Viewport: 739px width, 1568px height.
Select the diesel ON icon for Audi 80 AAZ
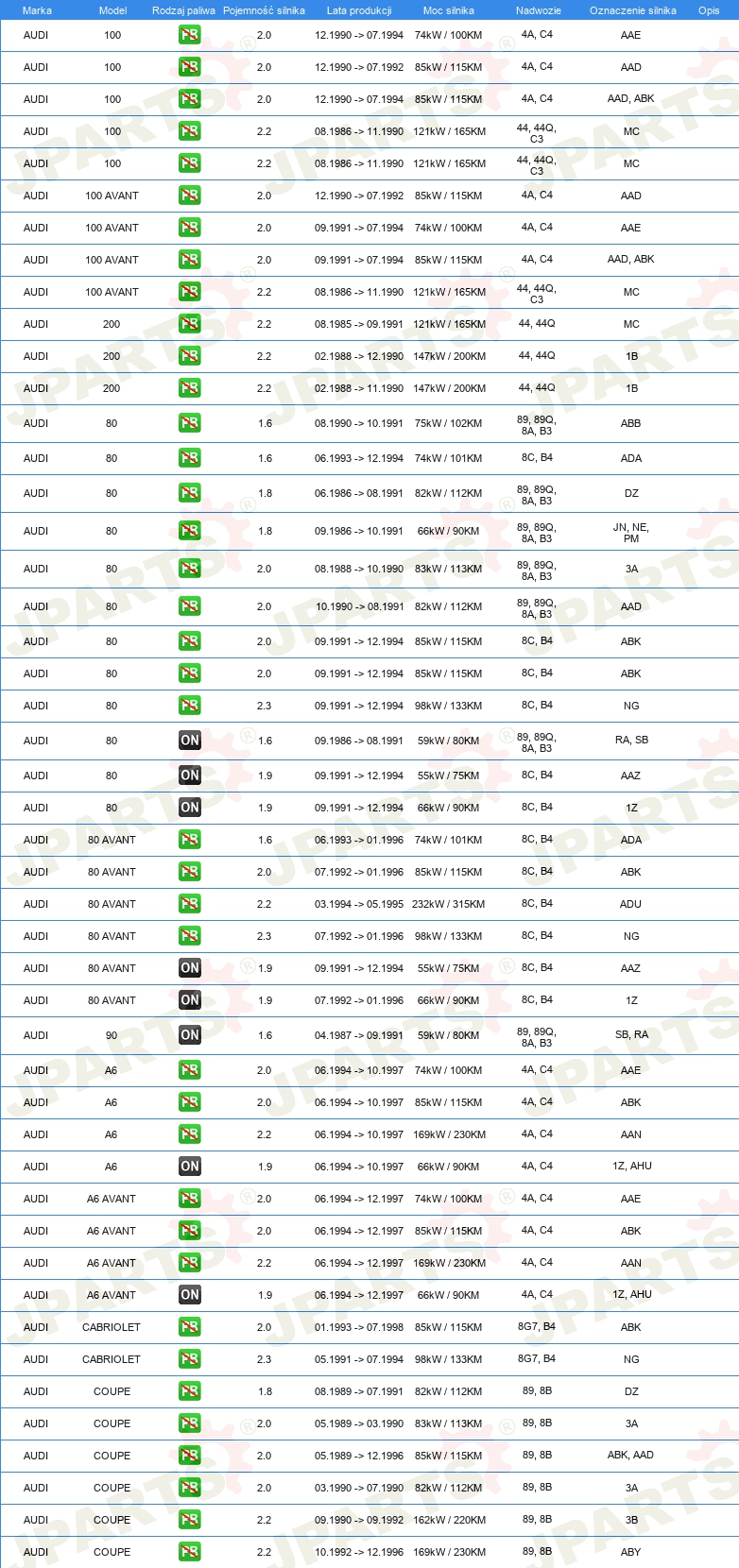[190, 775]
